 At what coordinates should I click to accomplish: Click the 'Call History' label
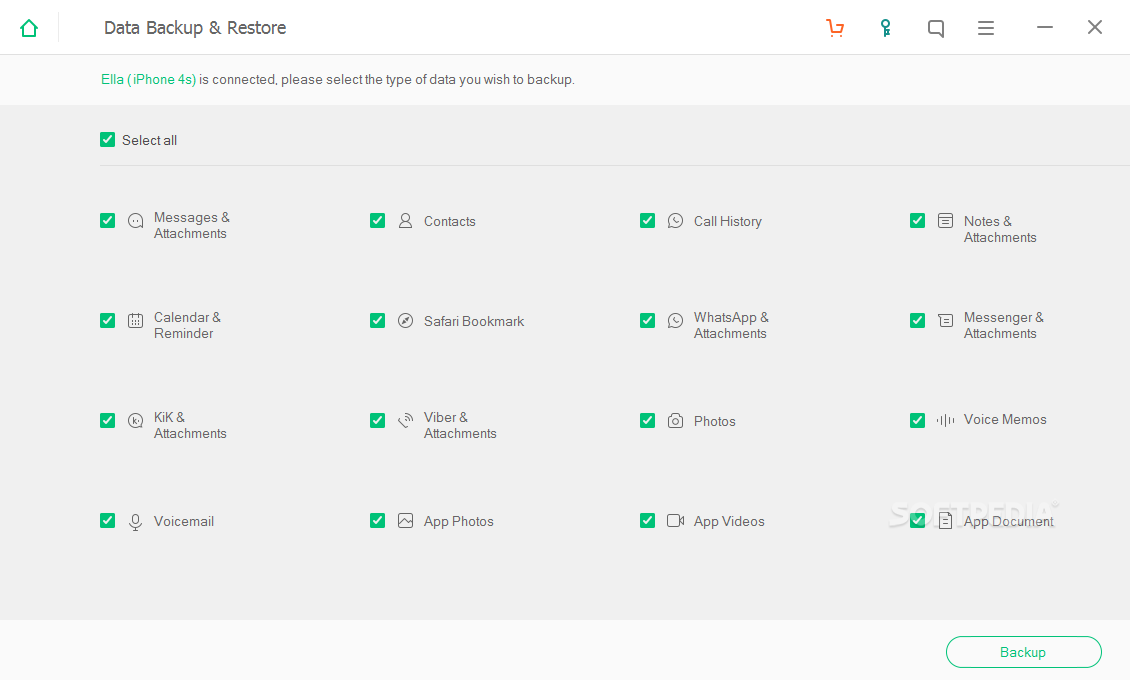727,222
